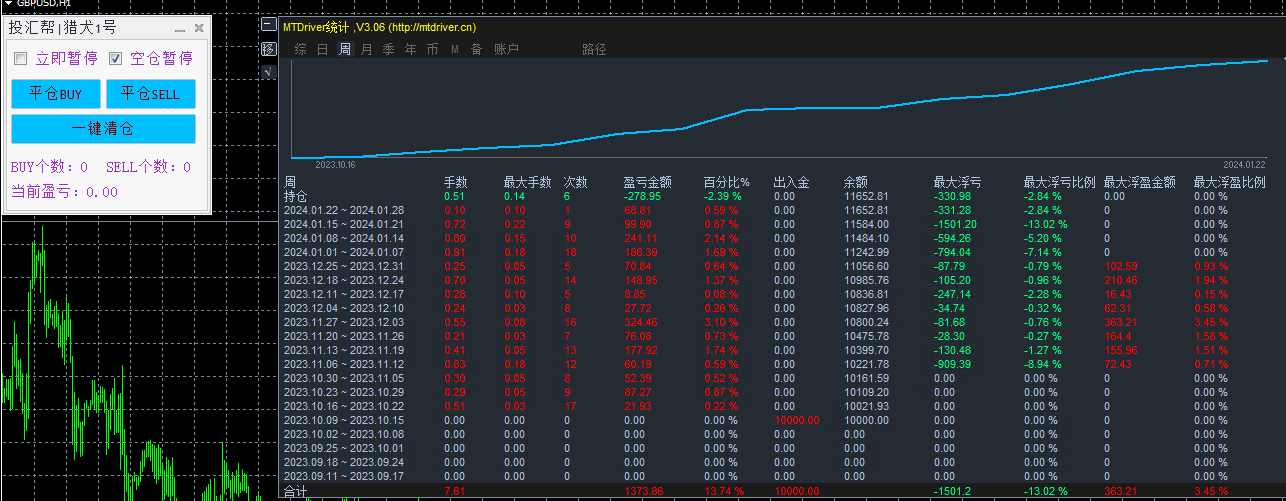Open the GBPUSD,H1 chart dropdown arrow
Screen dimensions: 1286x501
tap(7, 3)
